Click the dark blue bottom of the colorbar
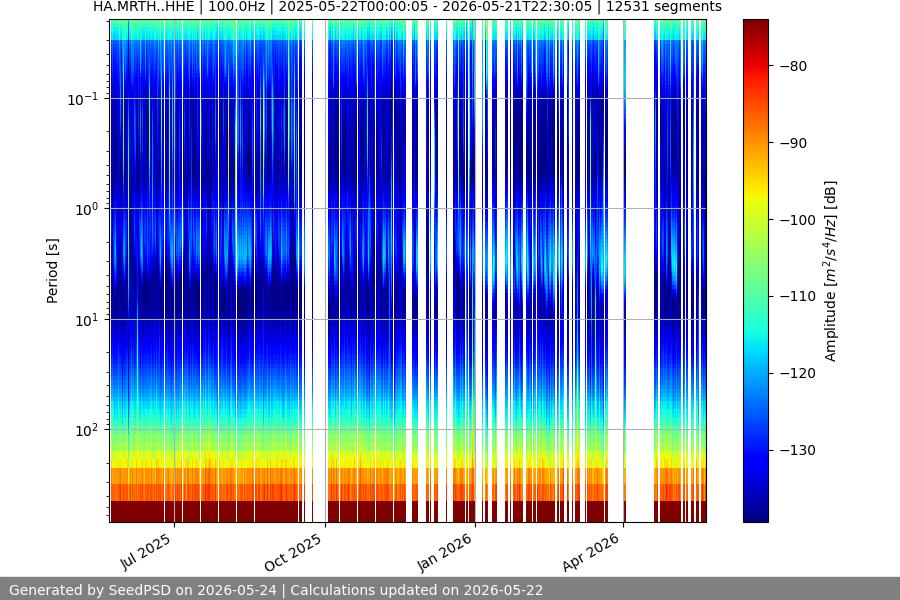This screenshot has height=600, width=900. (x=755, y=514)
